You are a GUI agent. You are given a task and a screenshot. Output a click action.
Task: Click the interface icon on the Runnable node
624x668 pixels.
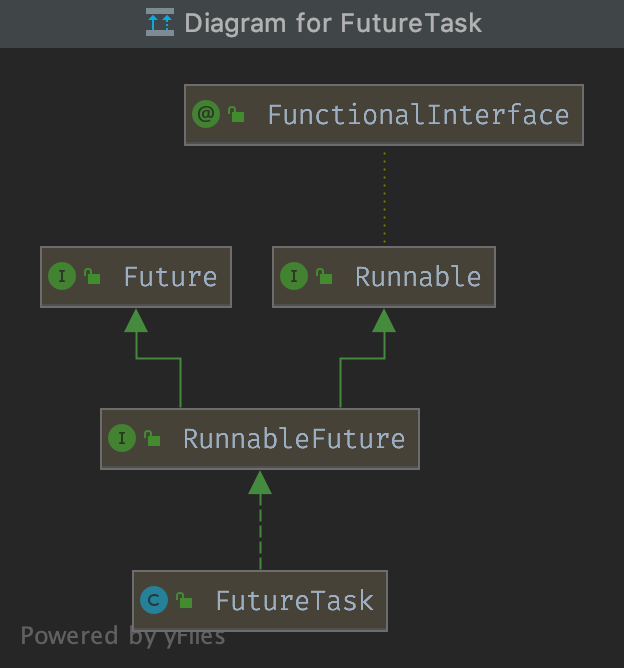[294, 277]
